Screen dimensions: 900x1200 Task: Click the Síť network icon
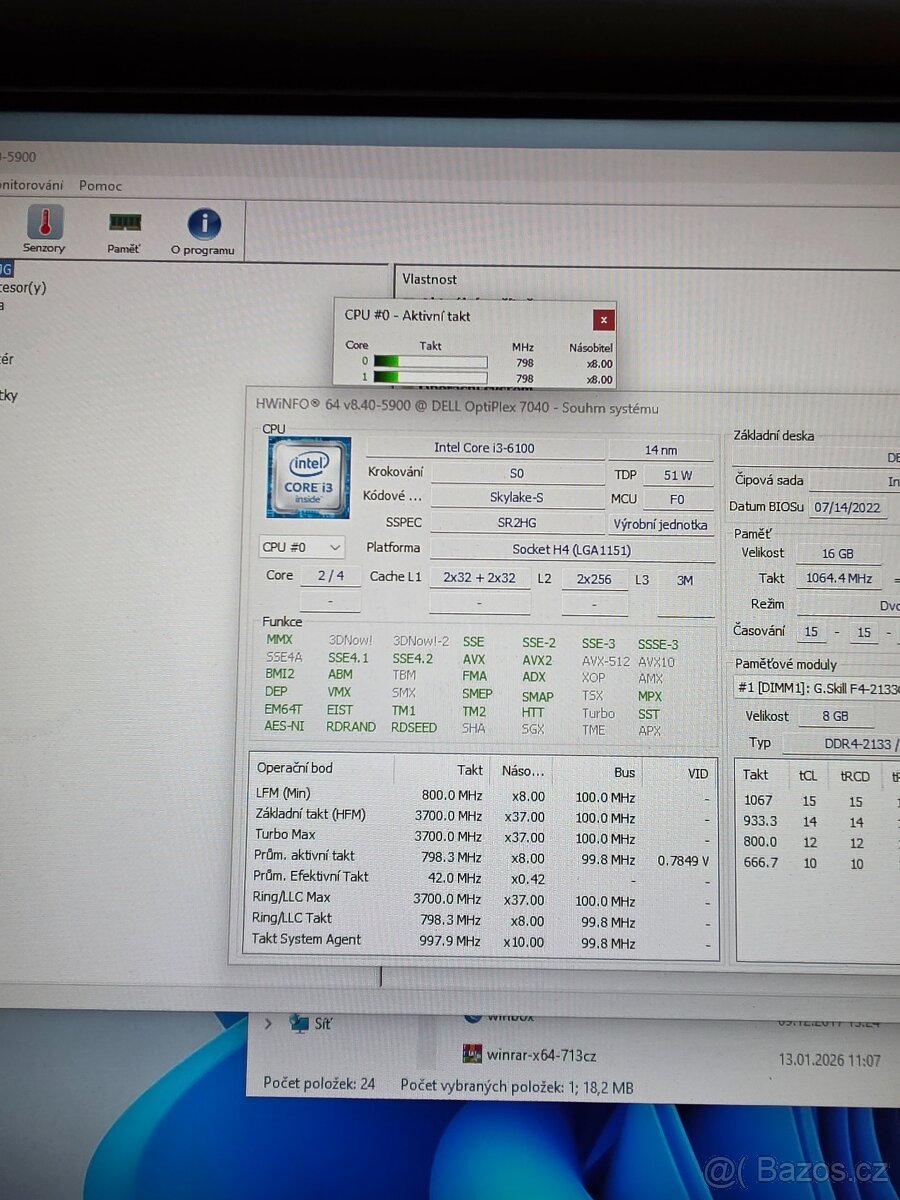299,1023
